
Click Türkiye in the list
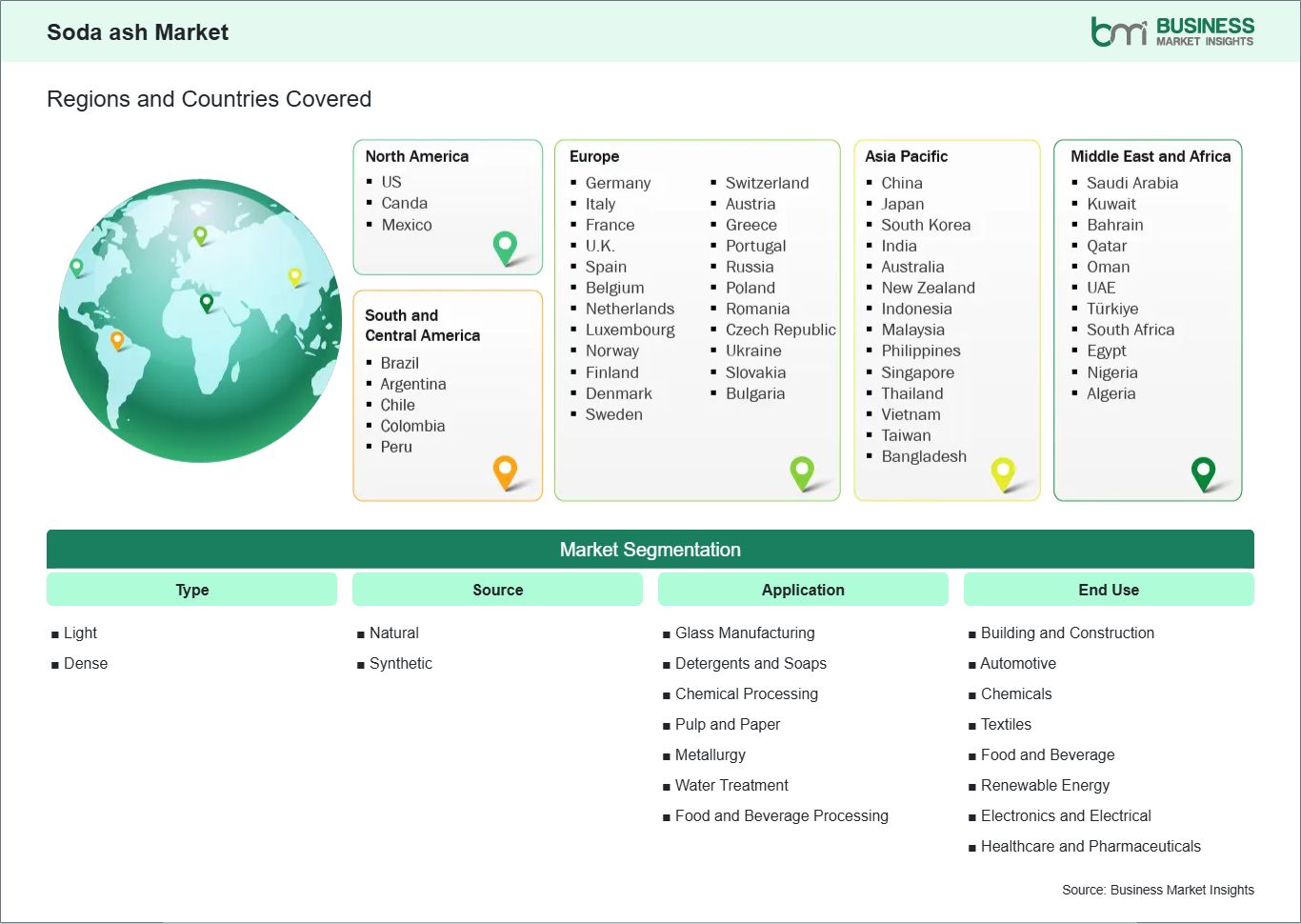tap(1112, 309)
